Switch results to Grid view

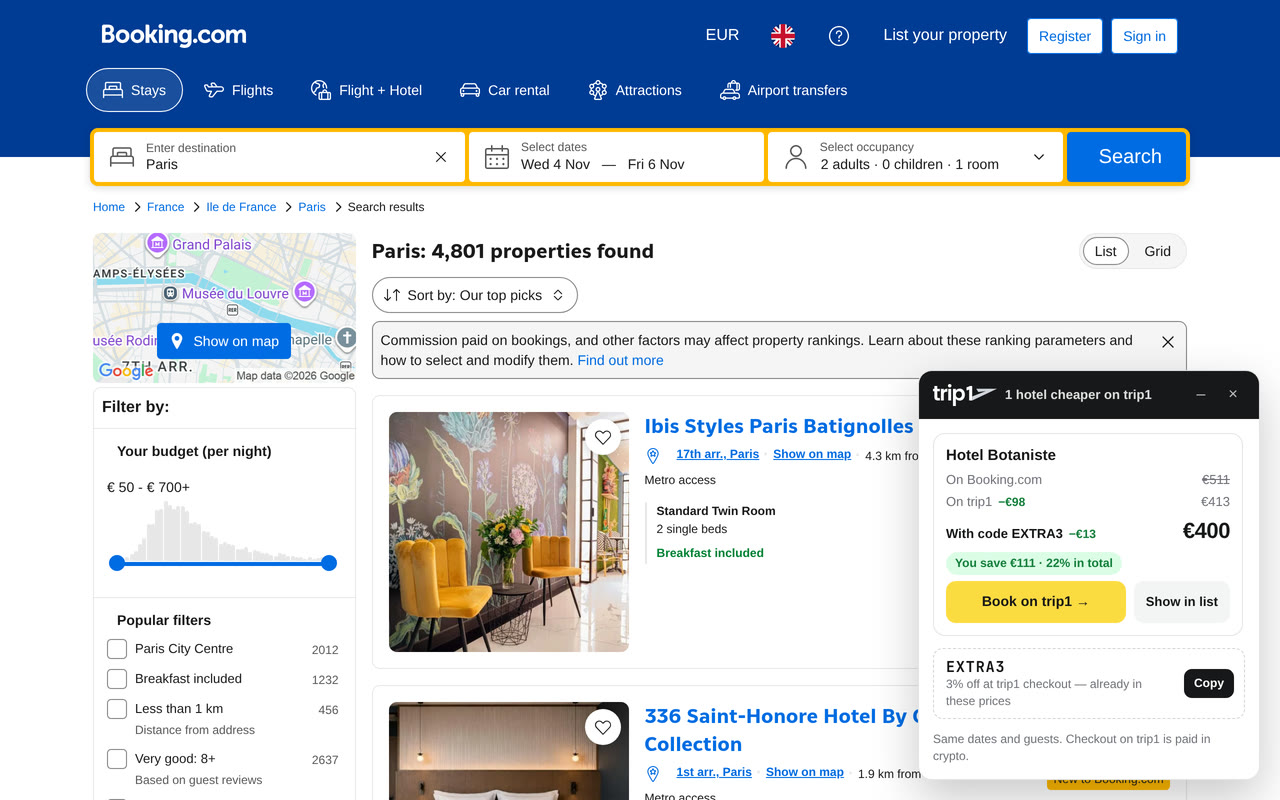click(1157, 251)
